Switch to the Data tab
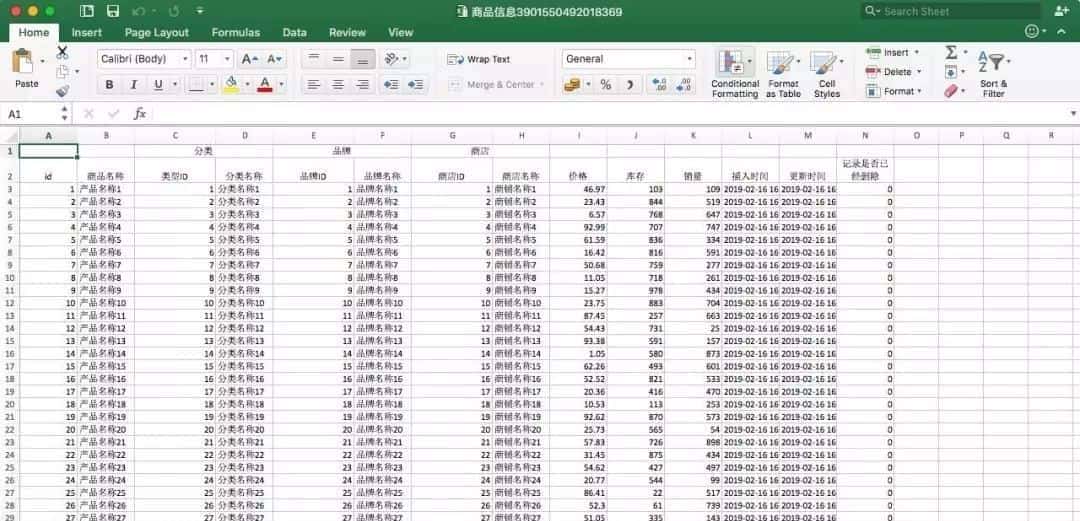This screenshot has width=1080, height=521. click(x=295, y=32)
